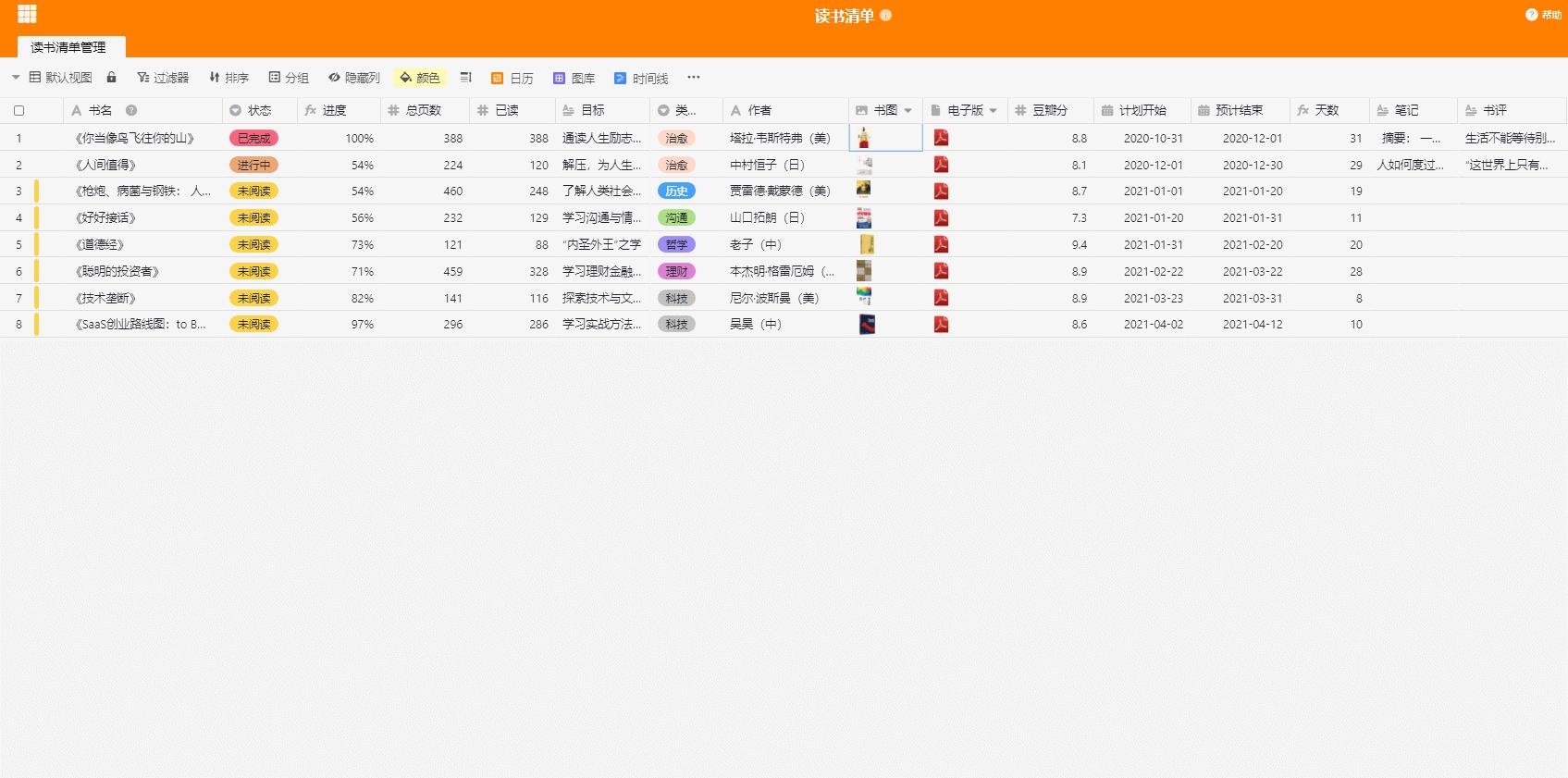
Task: Open the 日历 calendar plugin
Action: click(x=512, y=79)
